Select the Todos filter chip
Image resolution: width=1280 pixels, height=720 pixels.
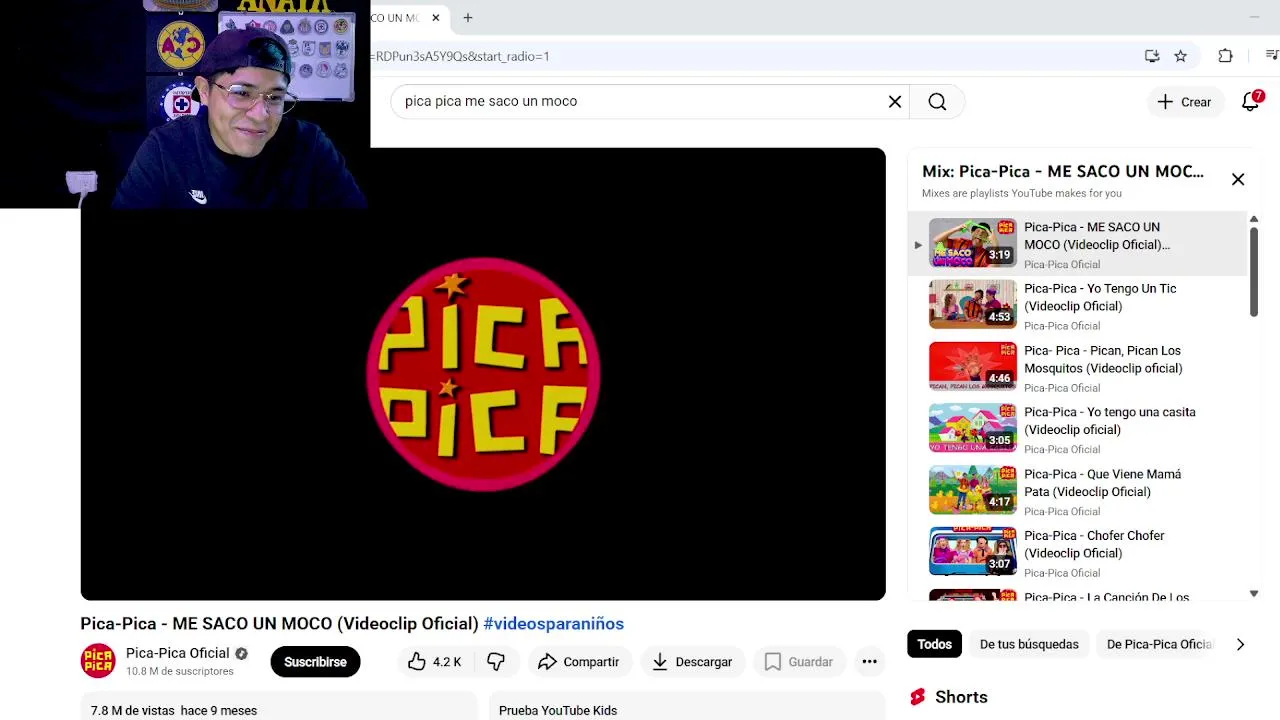(x=934, y=644)
